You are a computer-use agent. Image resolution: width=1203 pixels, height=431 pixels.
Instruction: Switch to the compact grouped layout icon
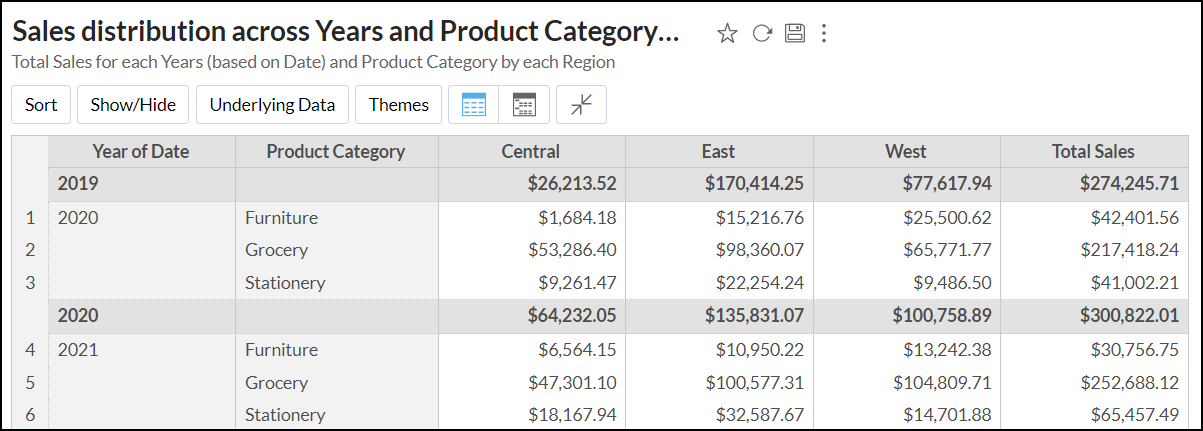point(524,105)
